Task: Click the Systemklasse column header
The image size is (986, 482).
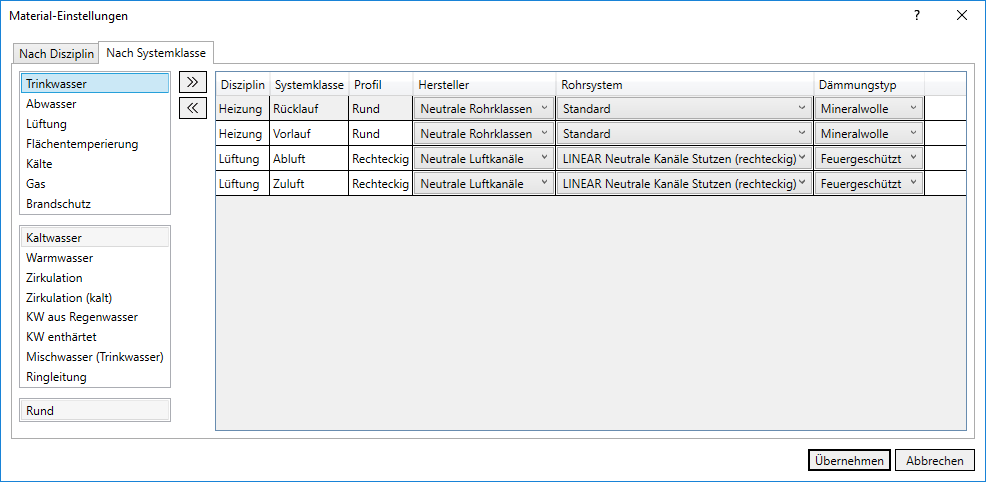Action: [309, 84]
